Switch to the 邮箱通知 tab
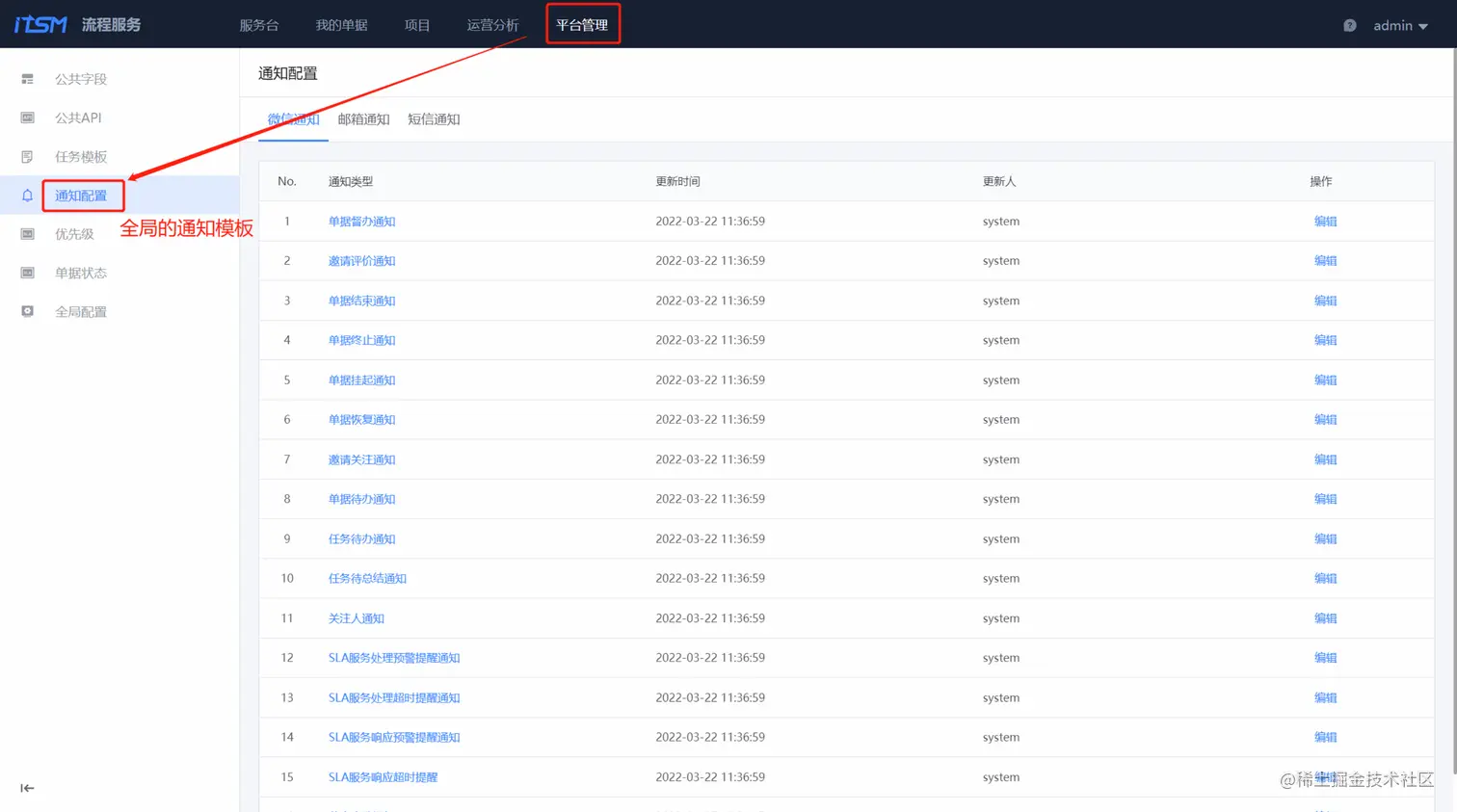 tap(363, 119)
